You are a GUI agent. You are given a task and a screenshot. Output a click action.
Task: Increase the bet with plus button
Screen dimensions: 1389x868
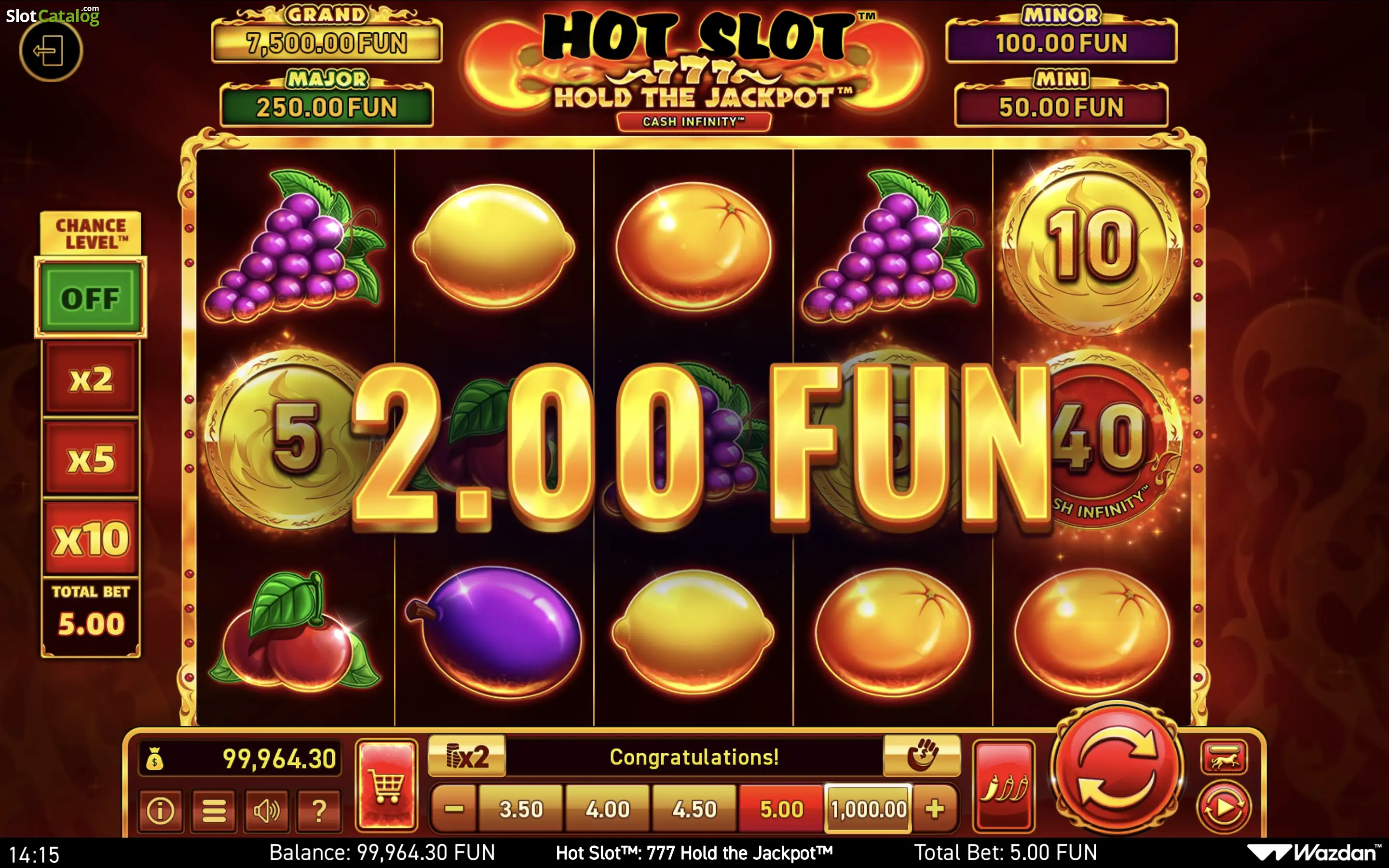935,809
